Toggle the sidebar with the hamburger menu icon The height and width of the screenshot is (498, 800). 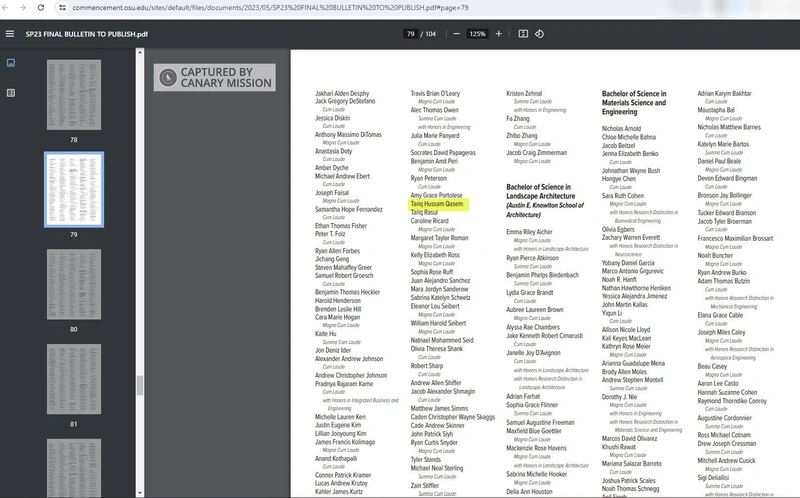pos(10,33)
